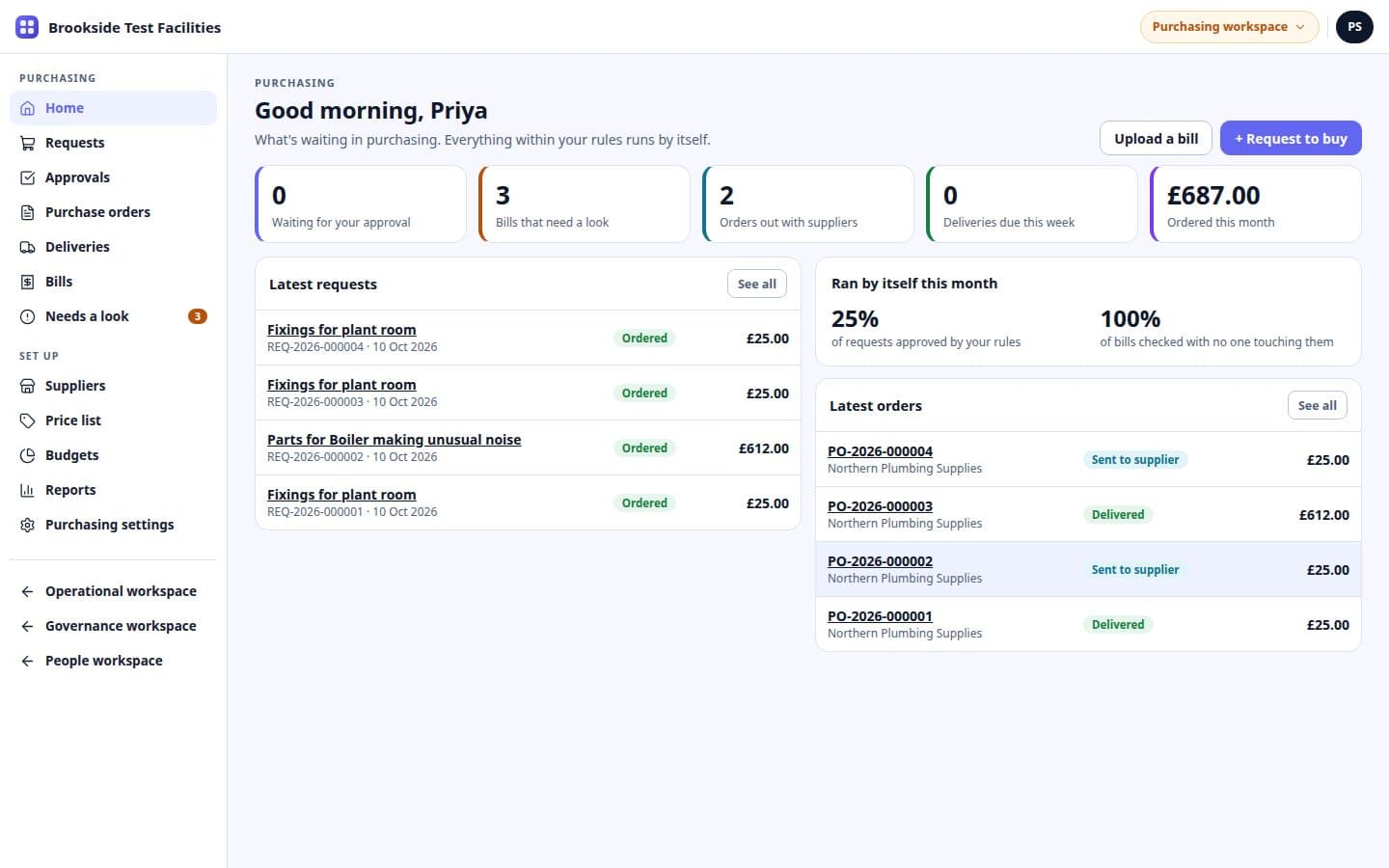Click the Requests cart icon
Viewport: 1389px width, 868px height.
(x=27, y=143)
